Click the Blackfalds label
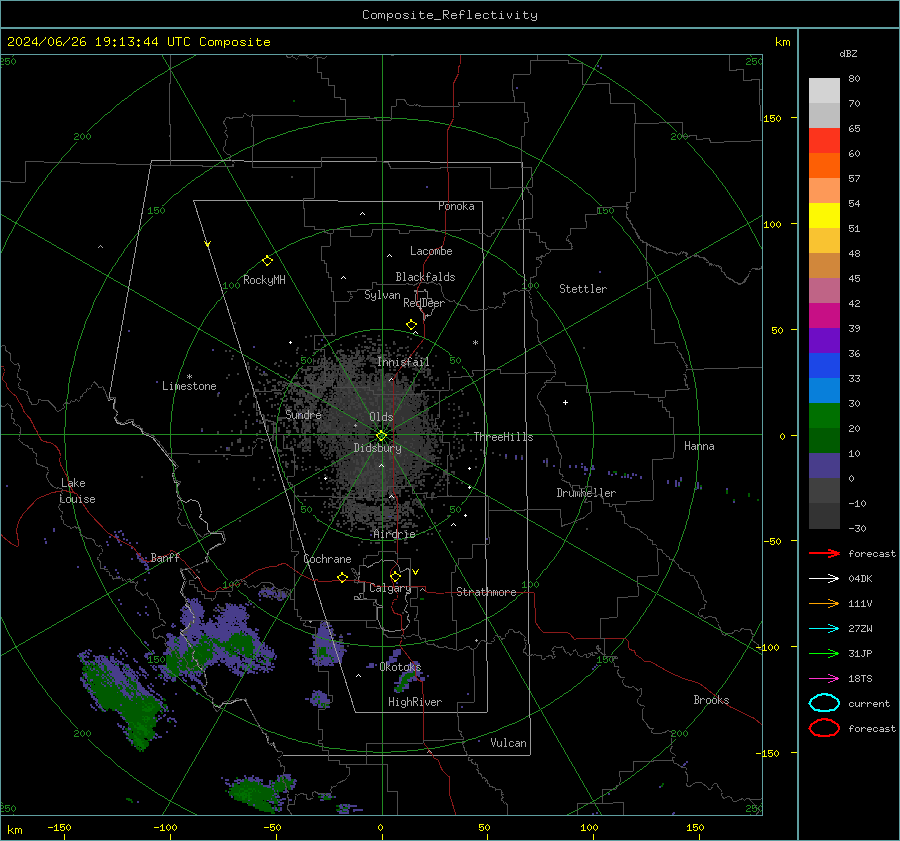 [x=425, y=277]
